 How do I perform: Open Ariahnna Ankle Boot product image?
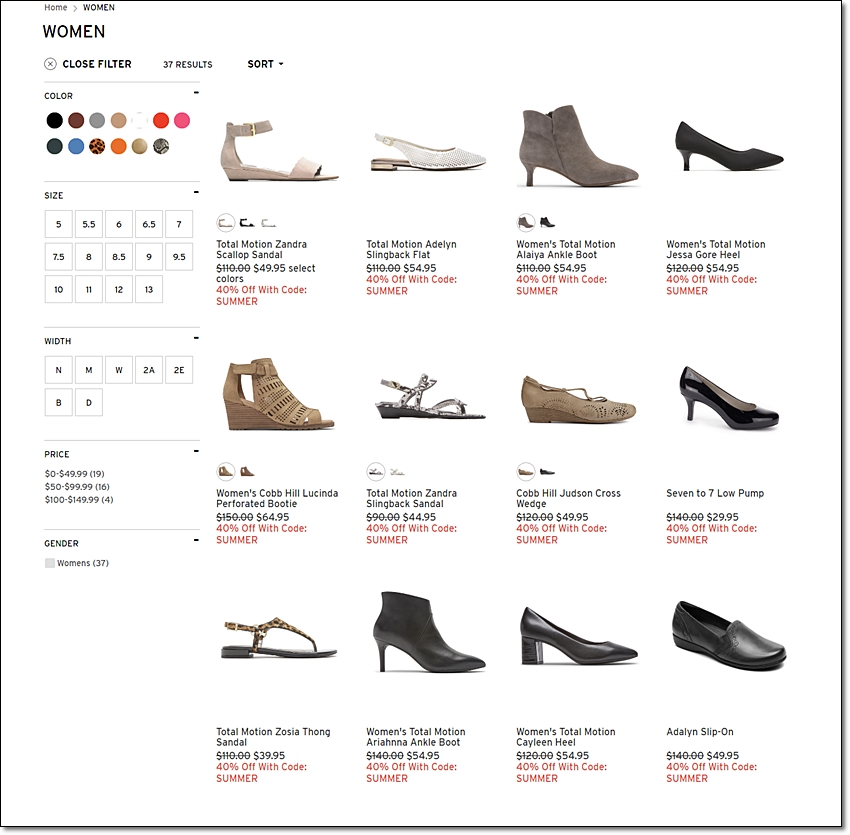pos(429,632)
